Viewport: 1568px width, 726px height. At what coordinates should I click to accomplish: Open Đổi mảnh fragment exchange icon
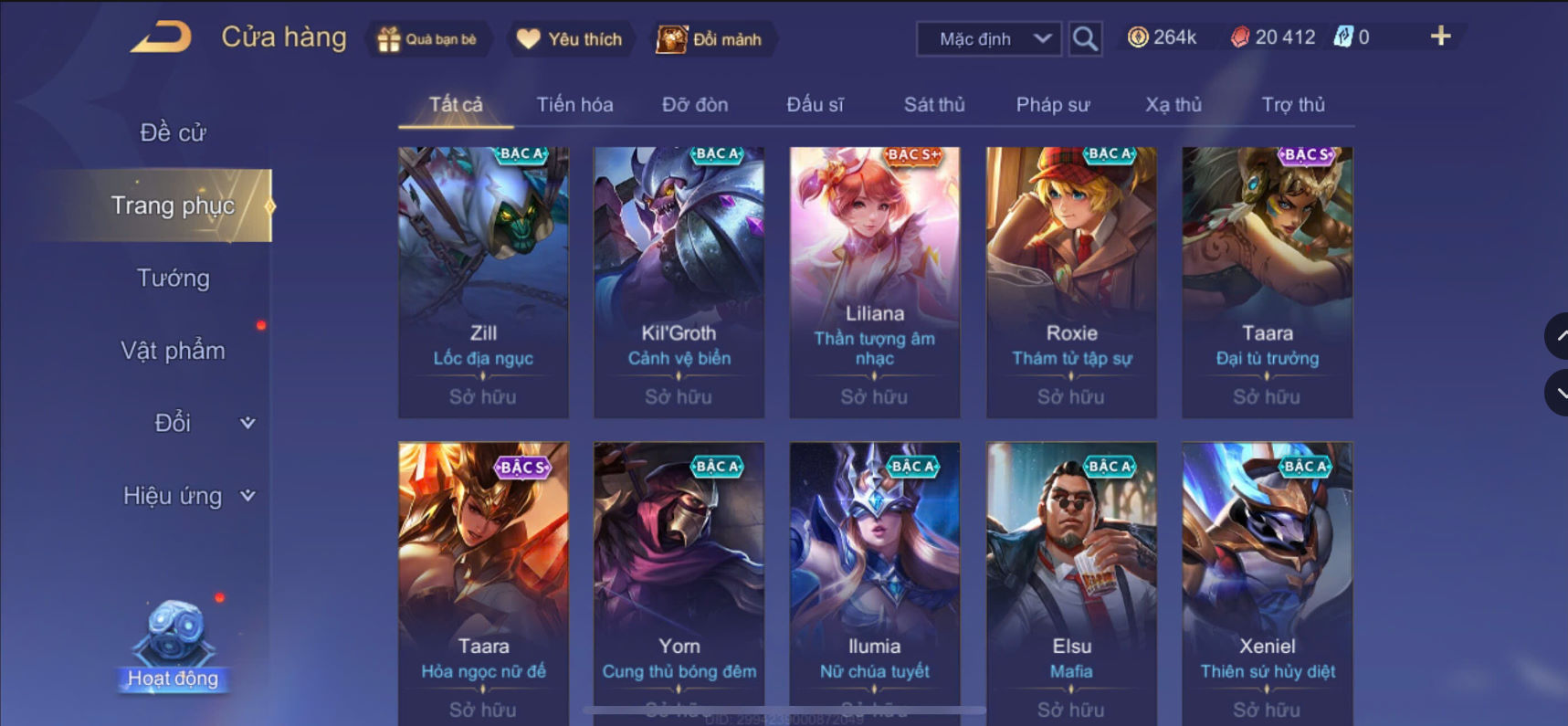coord(671,39)
